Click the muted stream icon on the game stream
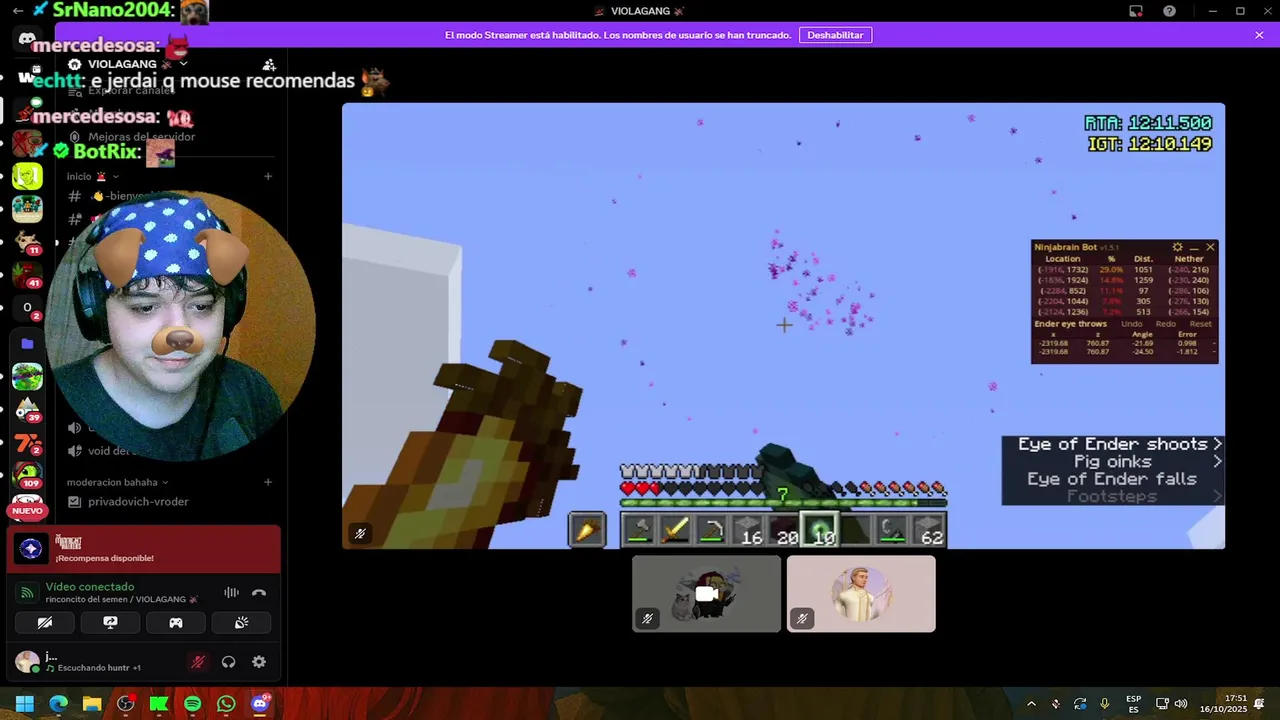Screen dimensions: 1280x720 coord(360,534)
